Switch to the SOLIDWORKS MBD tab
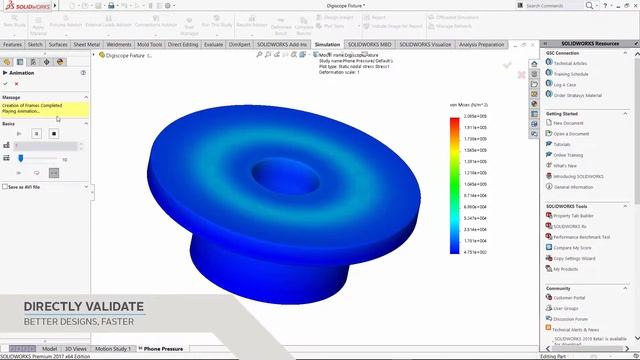640x360 pixels. tap(370, 44)
